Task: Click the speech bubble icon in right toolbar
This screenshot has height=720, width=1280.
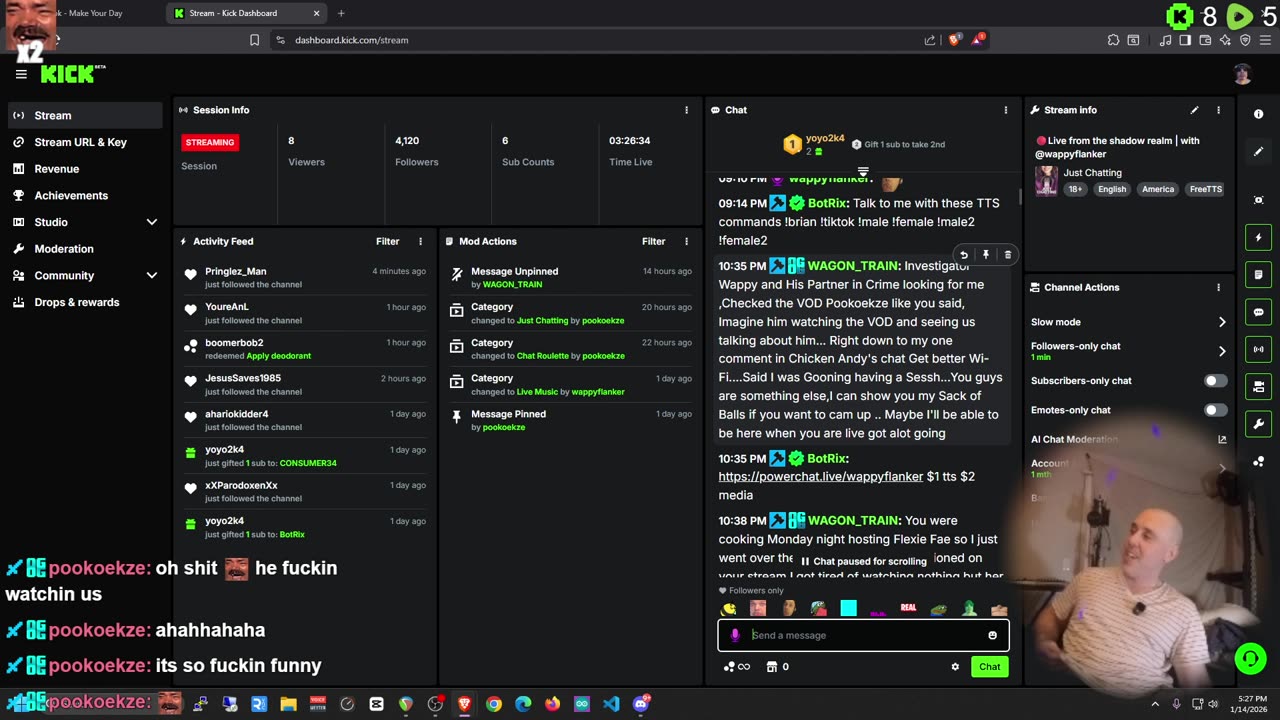Action: tap(1258, 312)
